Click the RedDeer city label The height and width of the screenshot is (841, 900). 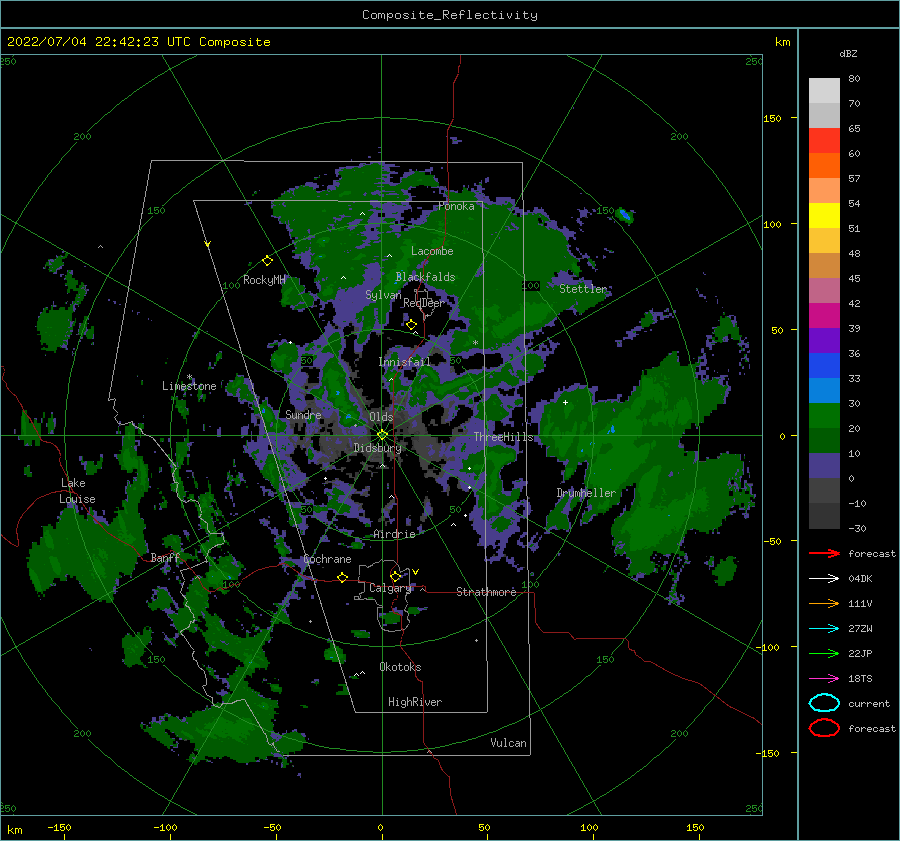424,303
